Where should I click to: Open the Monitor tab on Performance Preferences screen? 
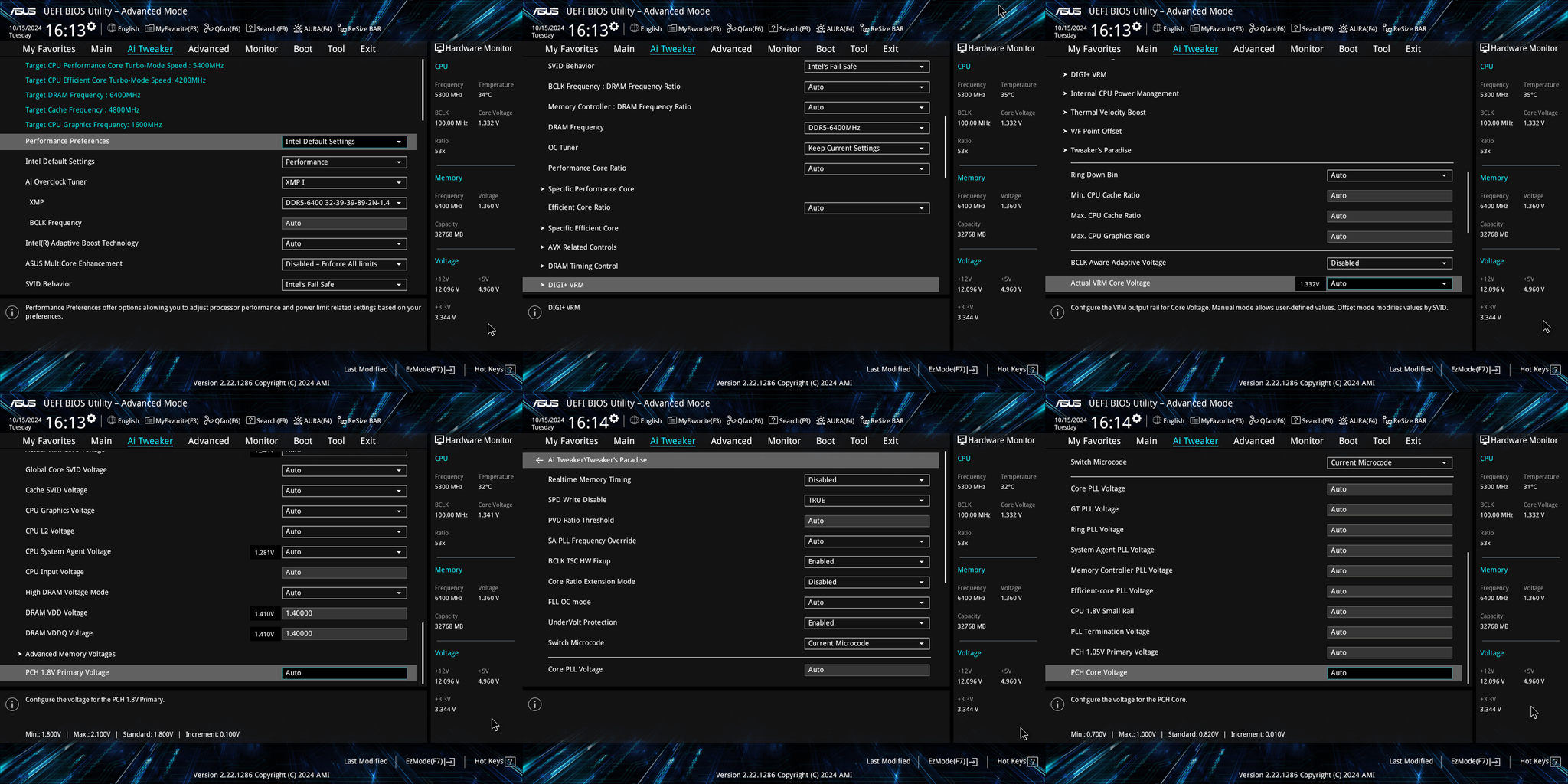[261, 49]
